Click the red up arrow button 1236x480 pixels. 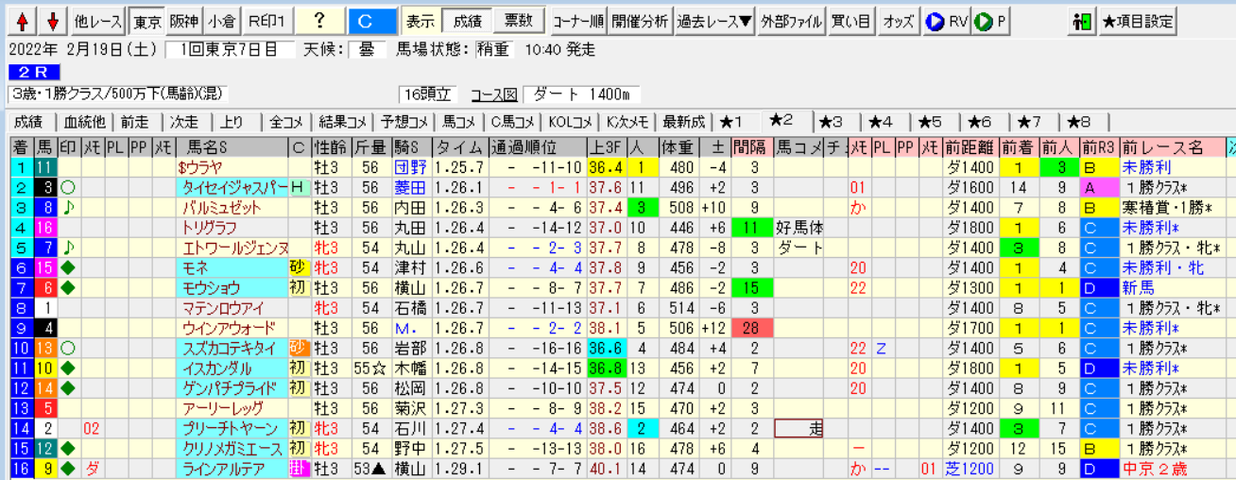click(23, 19)
